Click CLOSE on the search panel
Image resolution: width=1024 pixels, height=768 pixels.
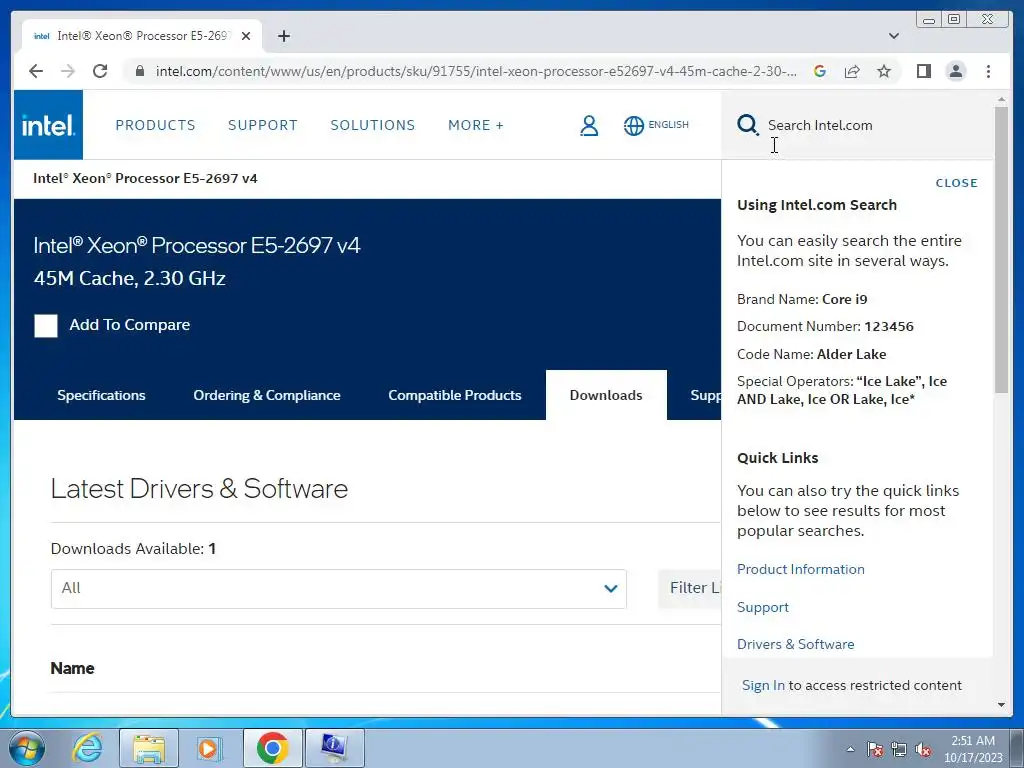[956, 183]
